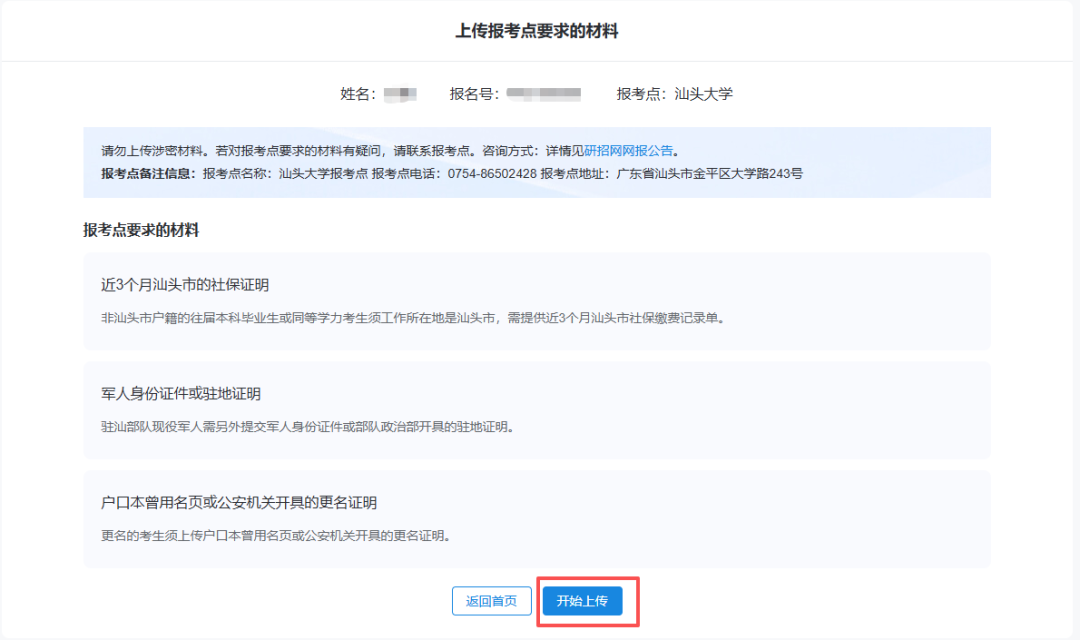Viewport: 1080px width, 640px height.
Task: Click the 开始上传 button
Action: click(582, 601)
